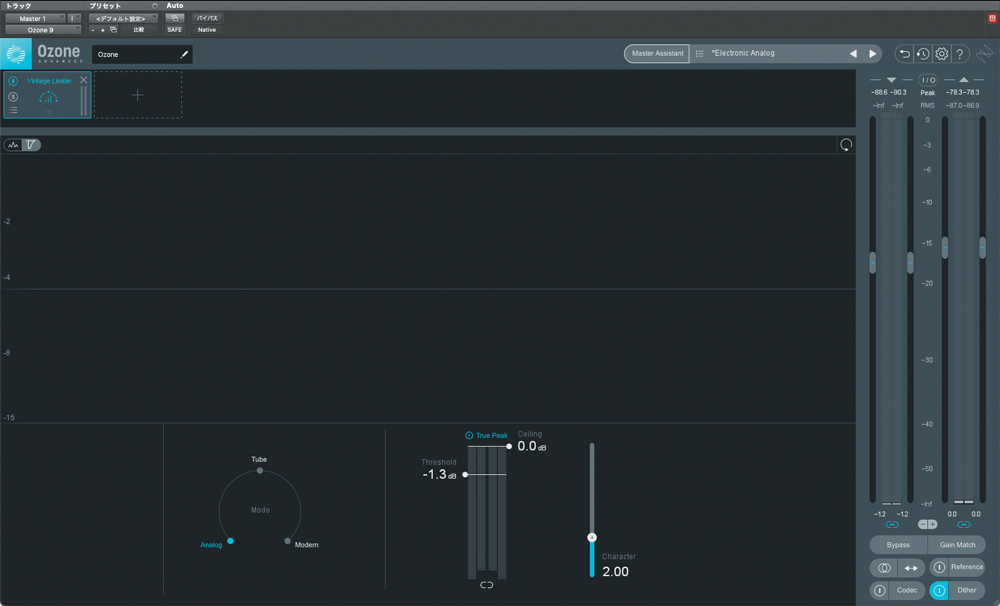This screenshot has height=606, width=1000.
Task: Reset the meter view with circular arrow
Action: point(846,145)
